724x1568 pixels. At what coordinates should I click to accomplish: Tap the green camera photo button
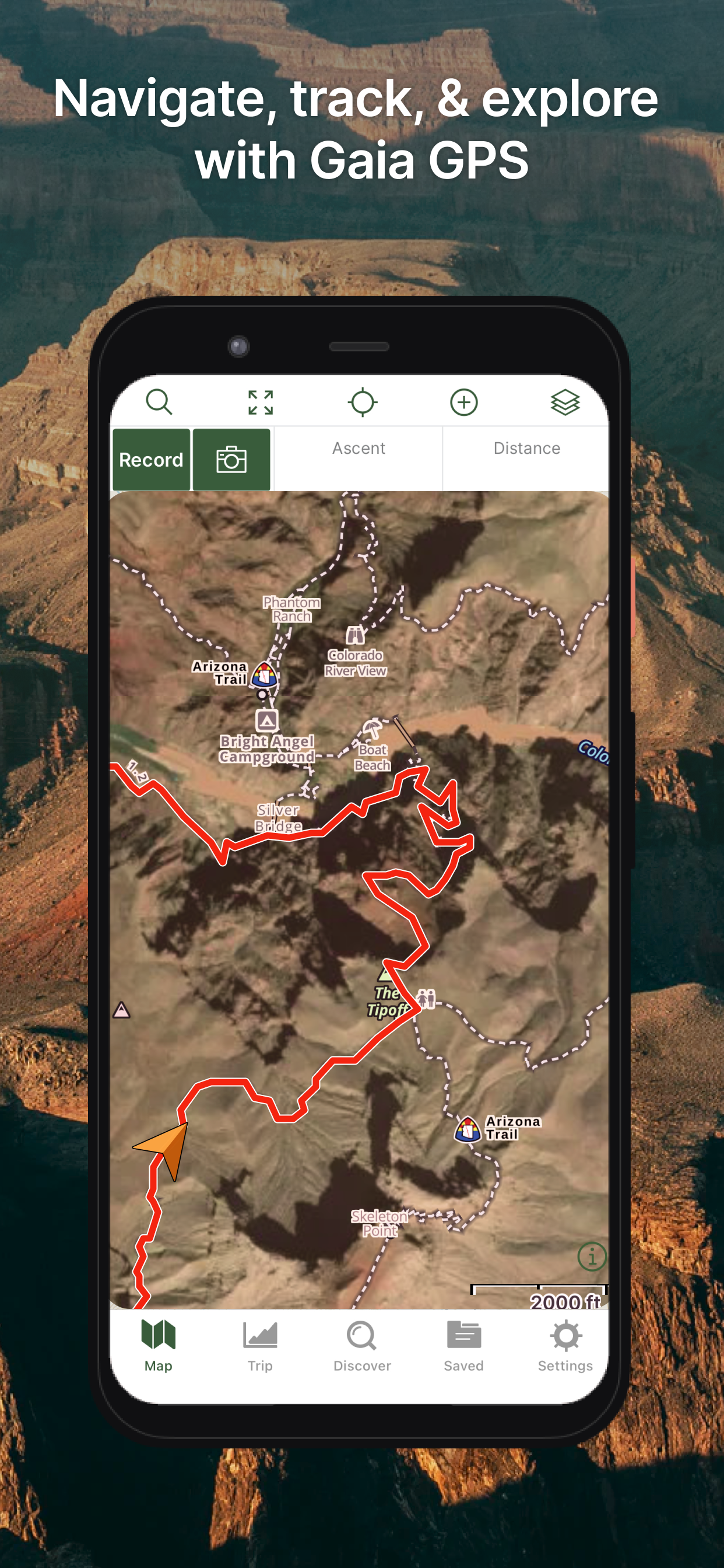231,460
